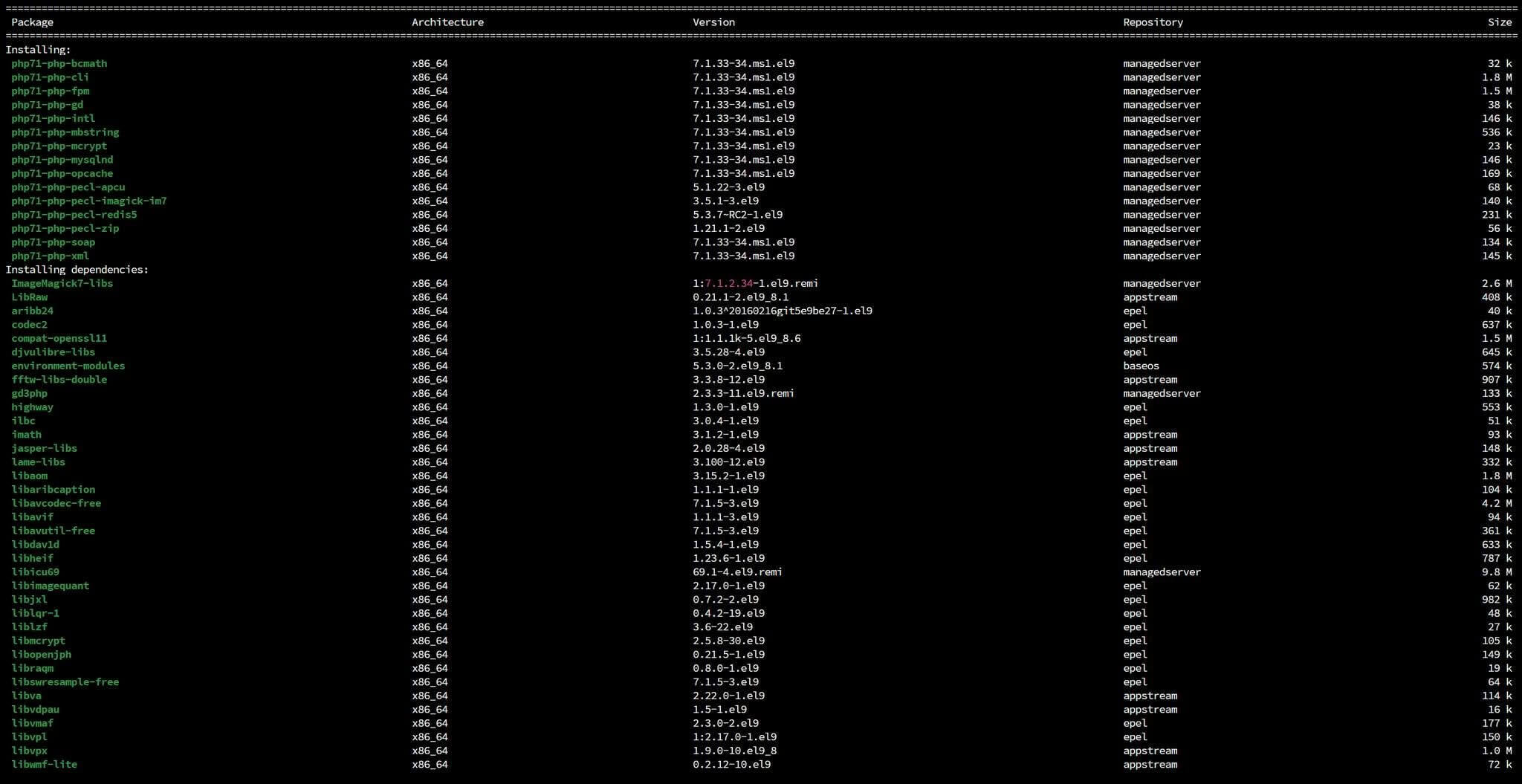
Task: Select package name php71-php-pecl-redis5
Action: 74,215
